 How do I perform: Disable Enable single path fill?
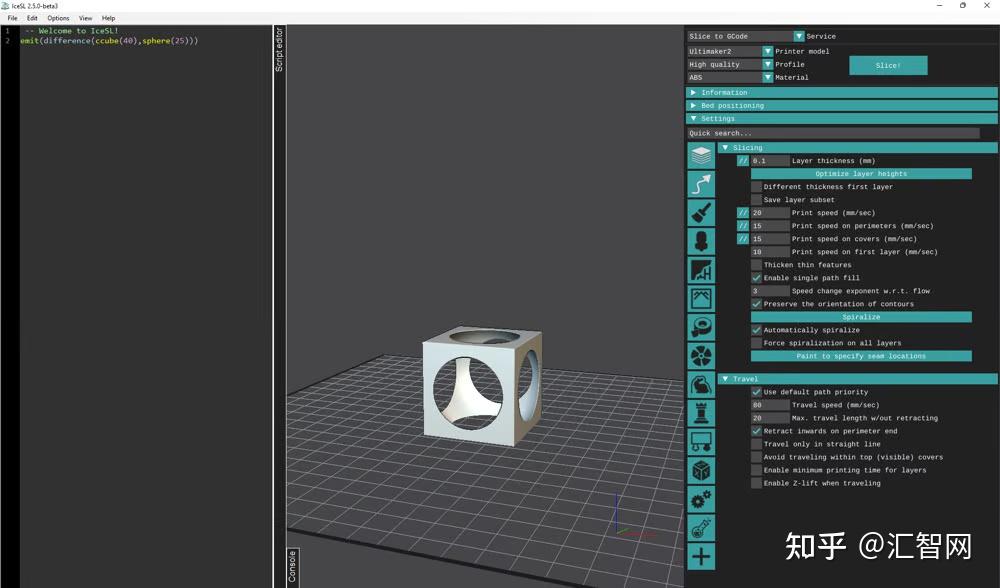click(757, 277)
